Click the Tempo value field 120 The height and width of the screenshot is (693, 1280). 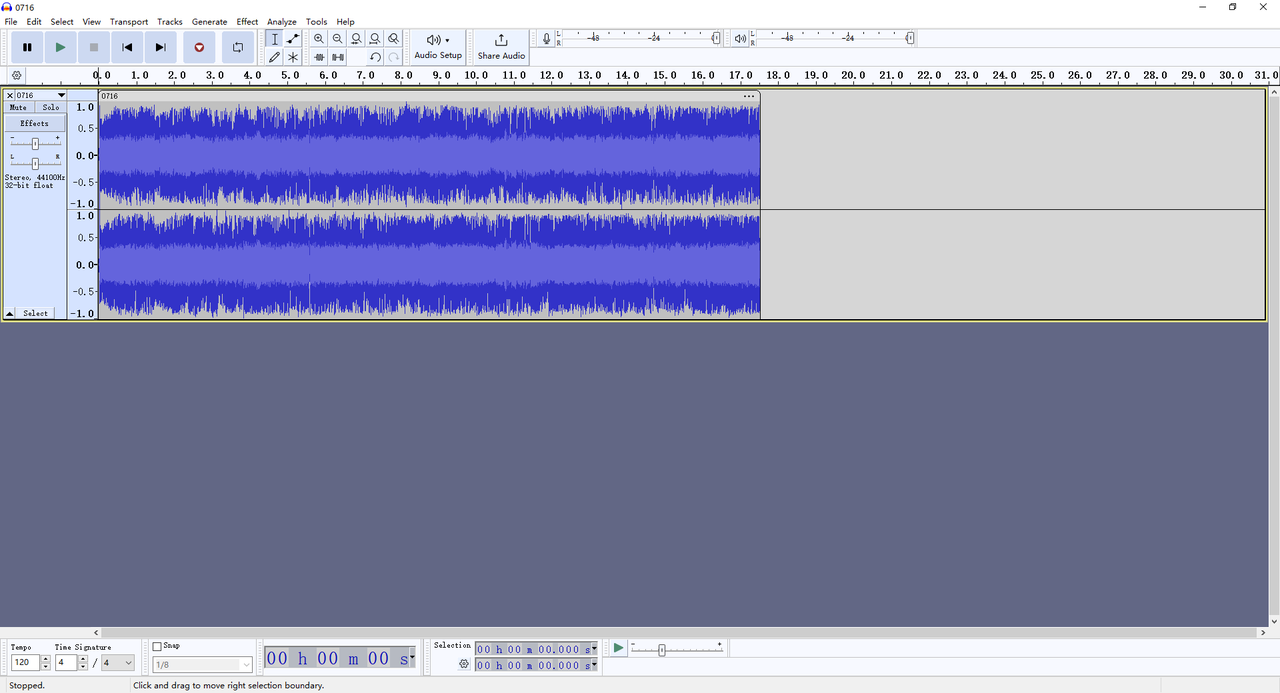(25, 662)
